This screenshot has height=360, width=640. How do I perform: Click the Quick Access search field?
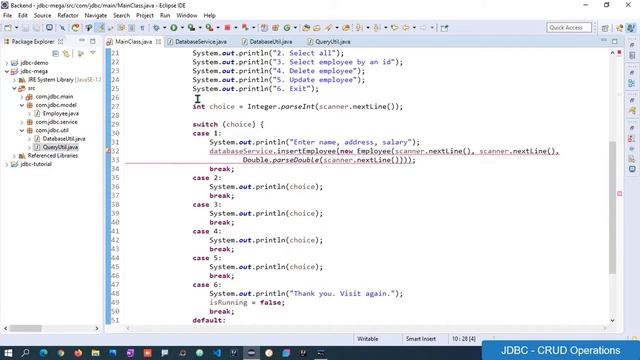[x=569, y=28]
